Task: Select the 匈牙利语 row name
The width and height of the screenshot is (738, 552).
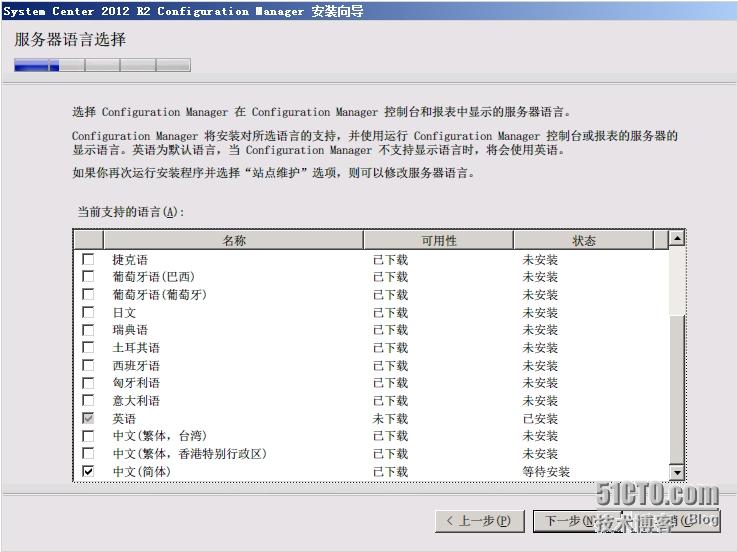Action: pyautogui.click(x=136, y=384)
